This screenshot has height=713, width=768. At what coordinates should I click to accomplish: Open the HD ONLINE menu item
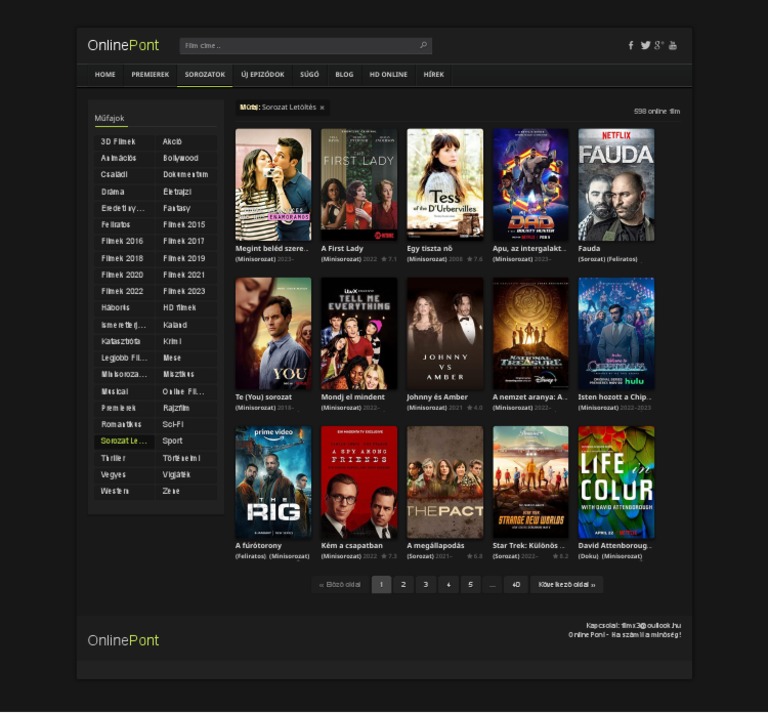[x=388, y=74]
